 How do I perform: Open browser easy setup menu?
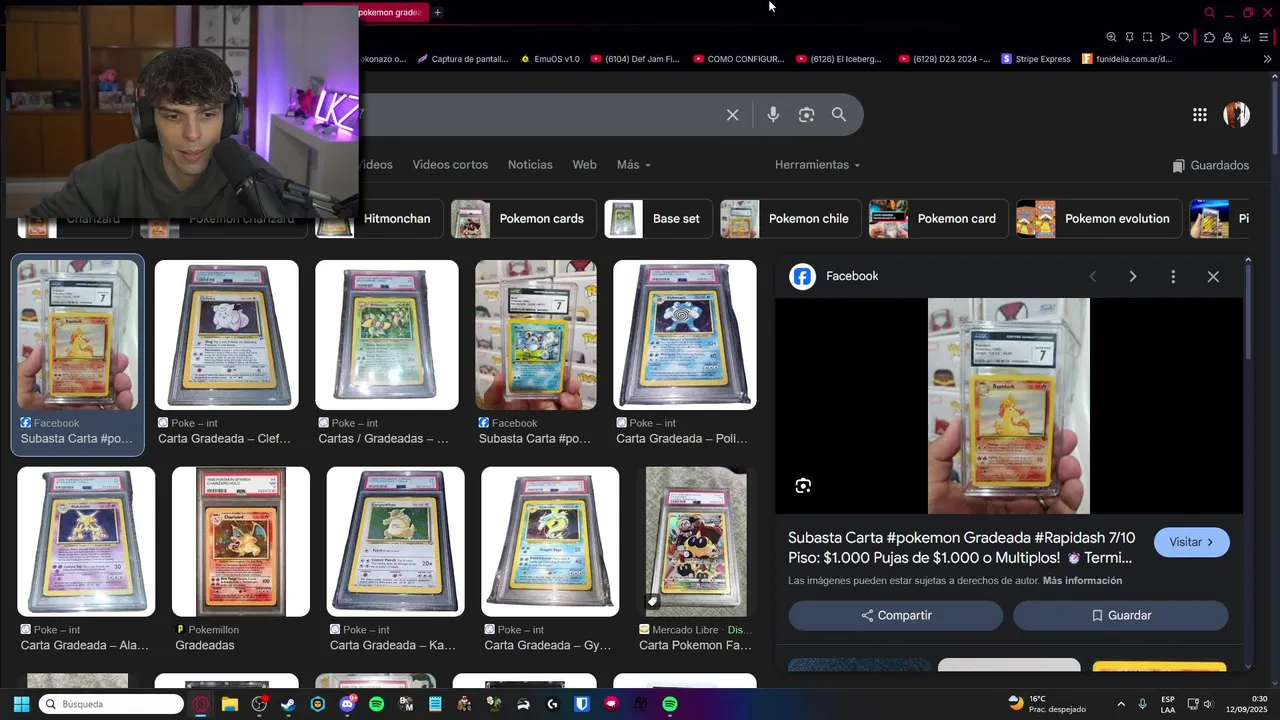click(1263, 37)
